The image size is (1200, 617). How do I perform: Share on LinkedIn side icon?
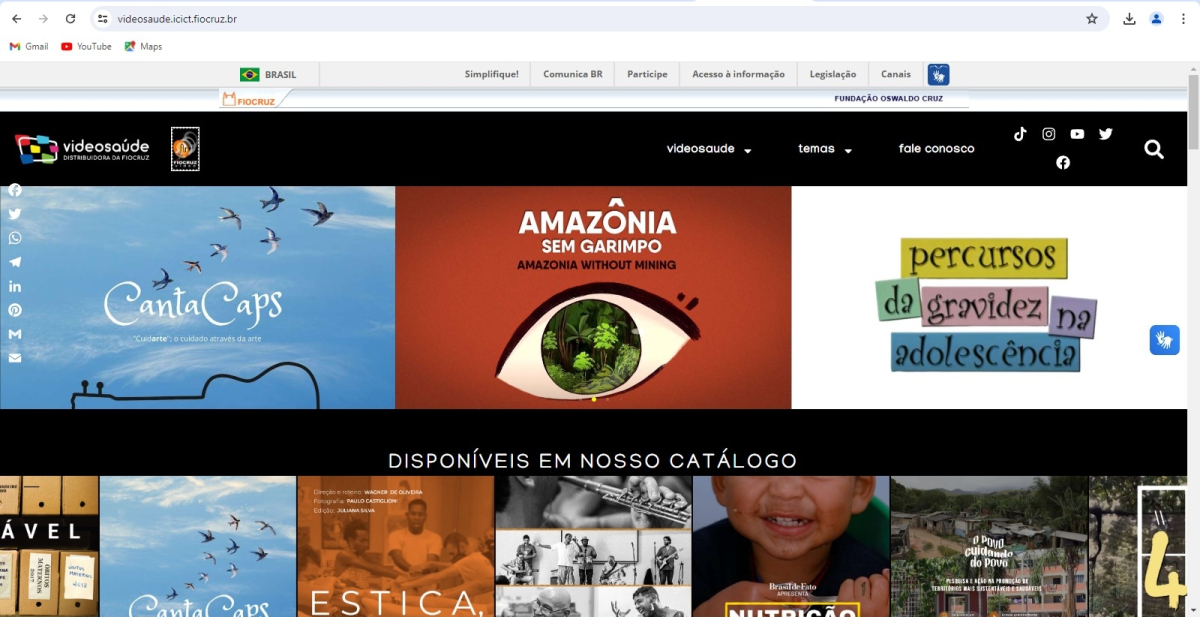(x=15, y=286)
